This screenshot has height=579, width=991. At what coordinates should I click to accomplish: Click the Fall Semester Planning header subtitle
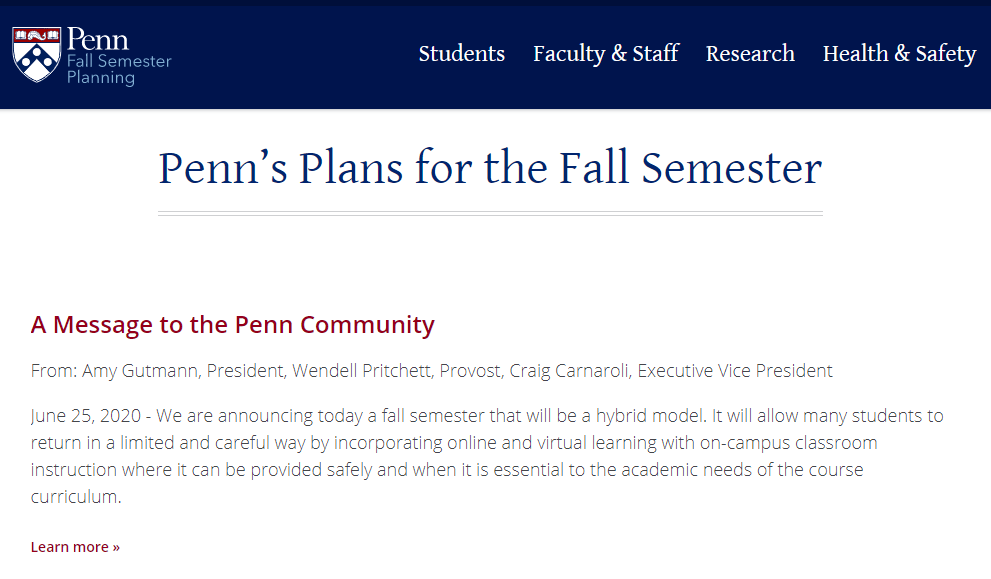[x=118, y=69]
